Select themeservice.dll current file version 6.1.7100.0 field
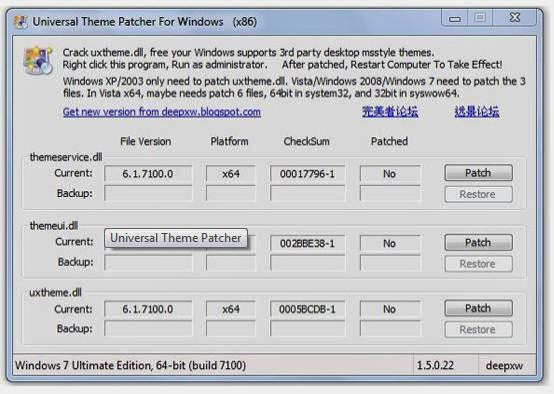This screenshot has width=554, height=394. tap(148, 174)
